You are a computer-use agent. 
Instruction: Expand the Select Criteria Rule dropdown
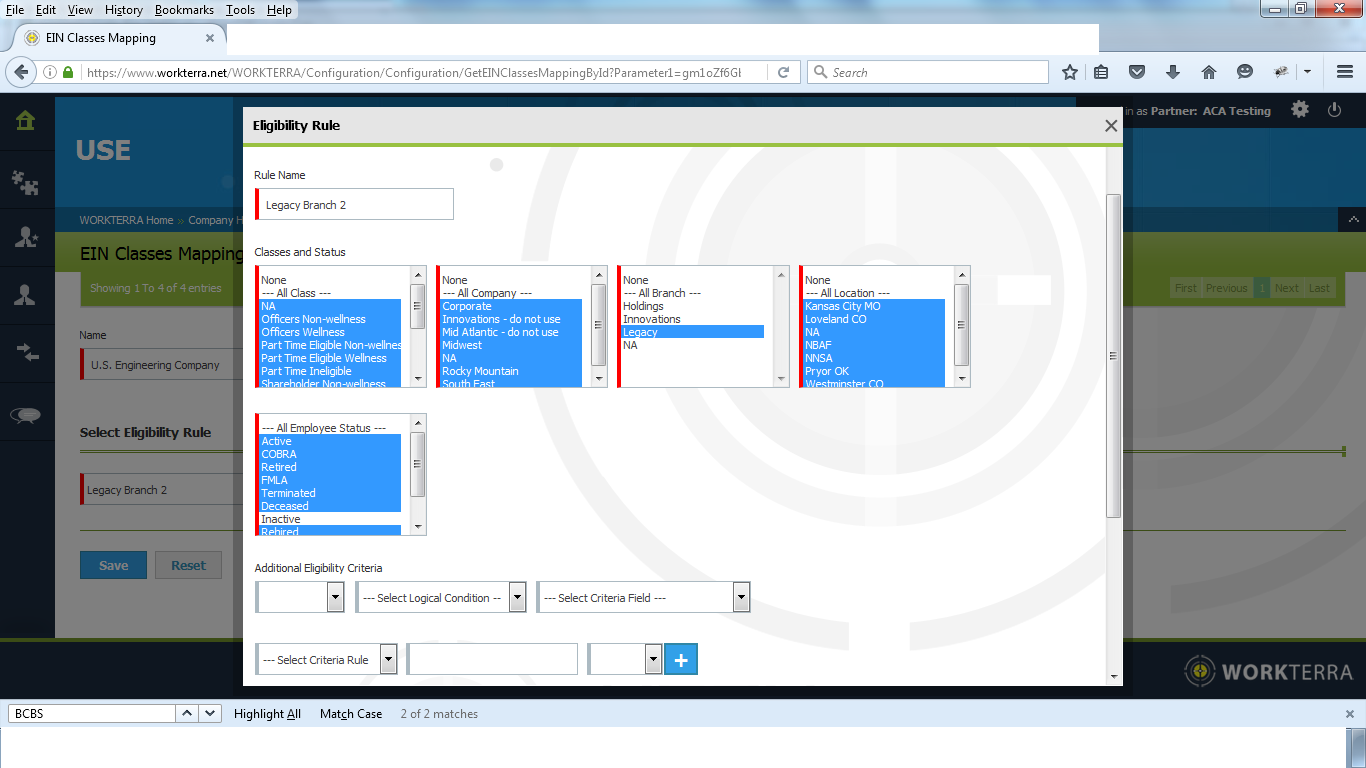(326, 660)
